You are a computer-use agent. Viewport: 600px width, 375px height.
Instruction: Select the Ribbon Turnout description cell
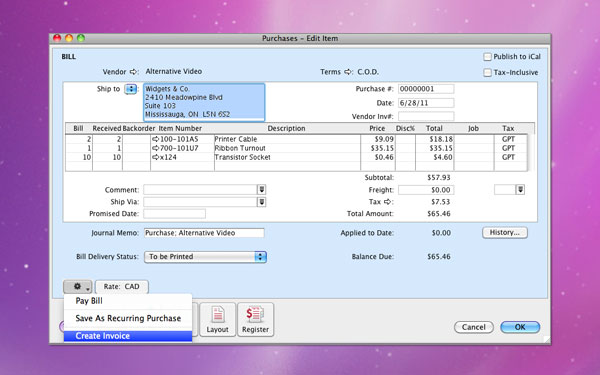287,148
